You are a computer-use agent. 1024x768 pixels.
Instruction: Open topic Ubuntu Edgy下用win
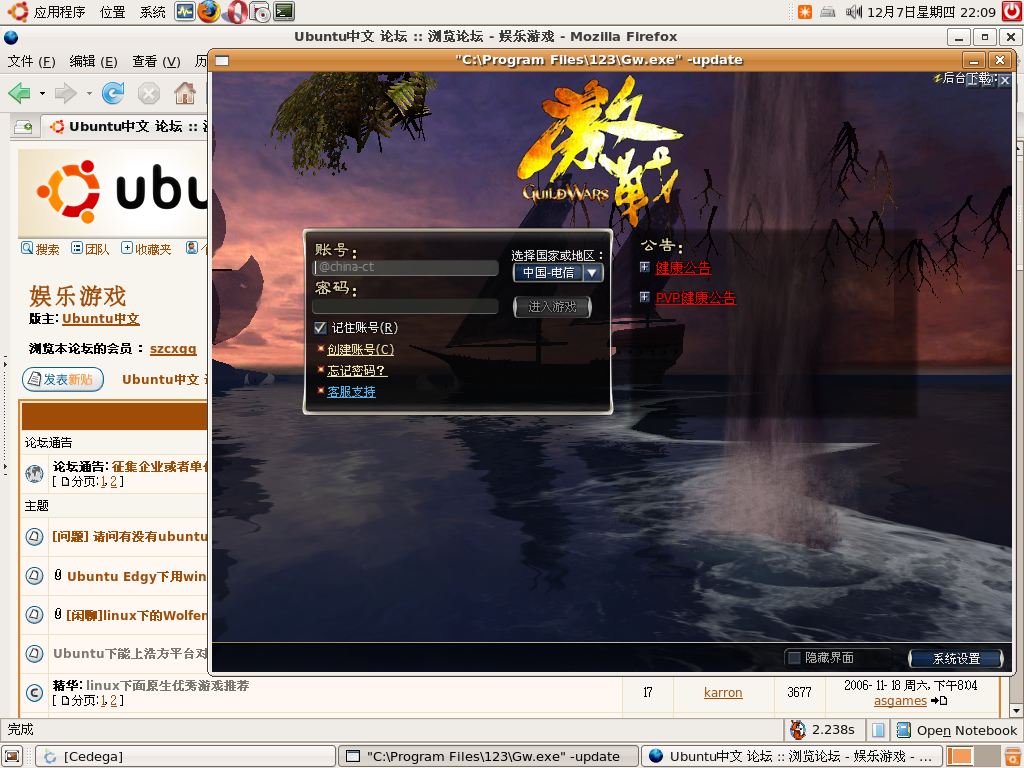(136, 576)
